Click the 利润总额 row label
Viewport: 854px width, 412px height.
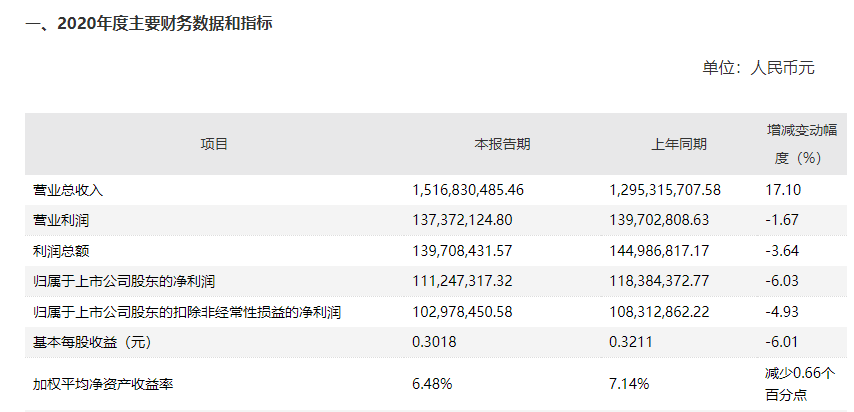(61, 250)
